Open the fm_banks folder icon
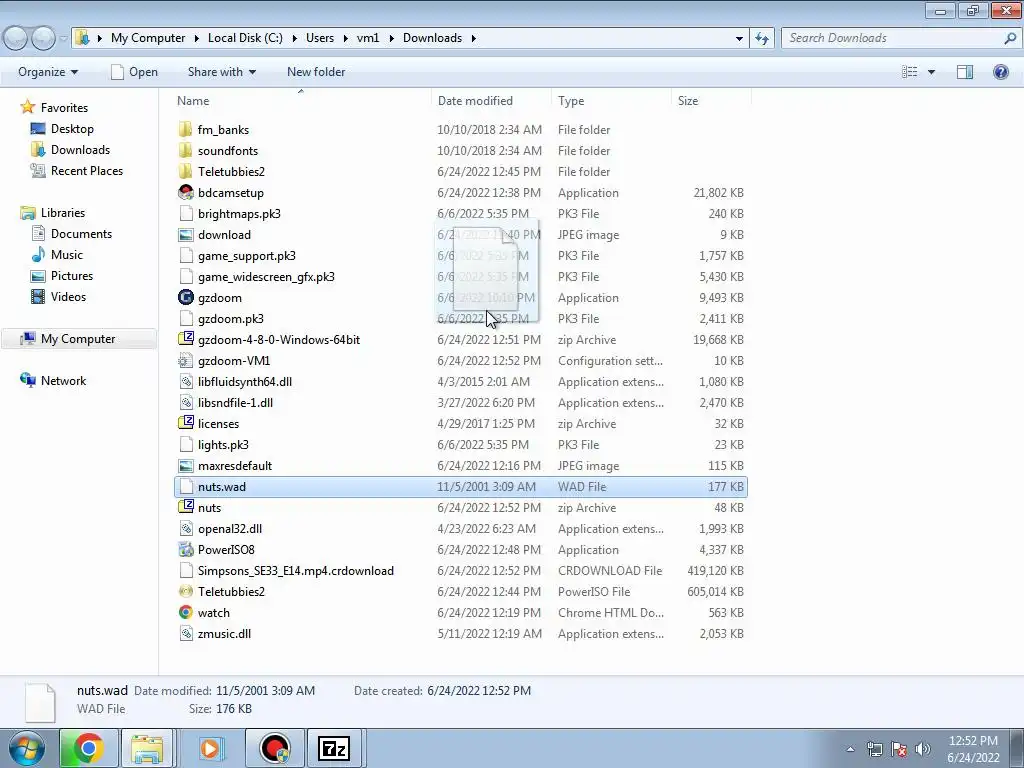 (185, 129)
